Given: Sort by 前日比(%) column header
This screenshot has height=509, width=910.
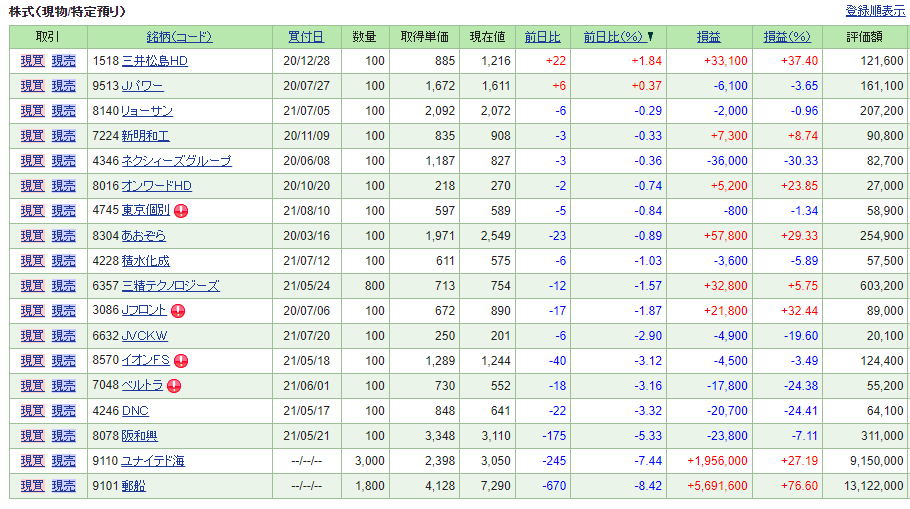Looking at the screenshot, I should click(x=614, y=37).
